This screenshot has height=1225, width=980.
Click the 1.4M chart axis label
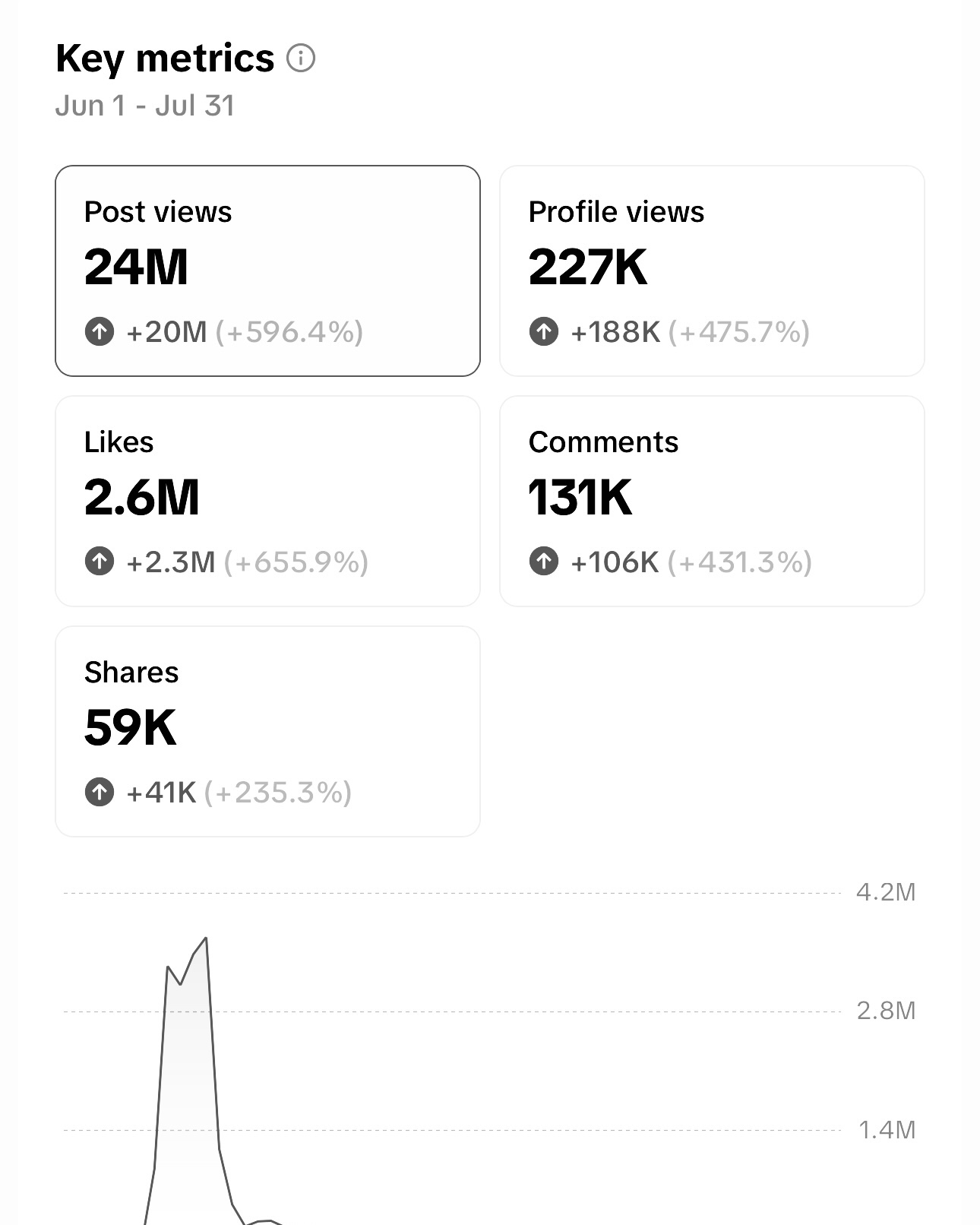(x=886, y=1130)
